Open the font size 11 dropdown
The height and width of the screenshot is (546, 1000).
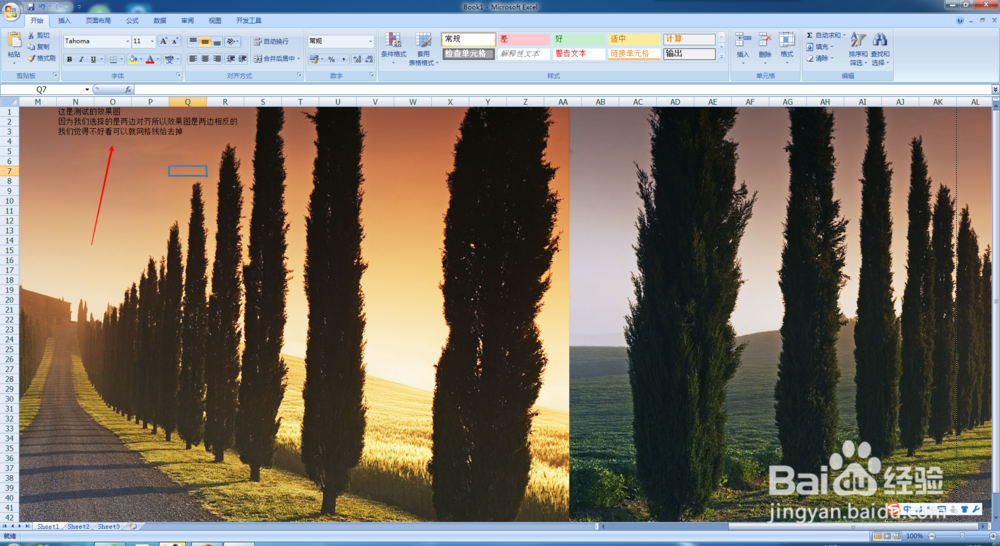pyautogui.click(x=152, y=41)
